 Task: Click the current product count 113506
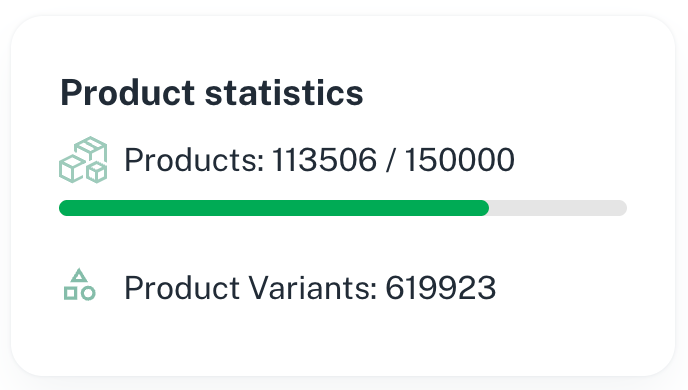pos(324,160)
